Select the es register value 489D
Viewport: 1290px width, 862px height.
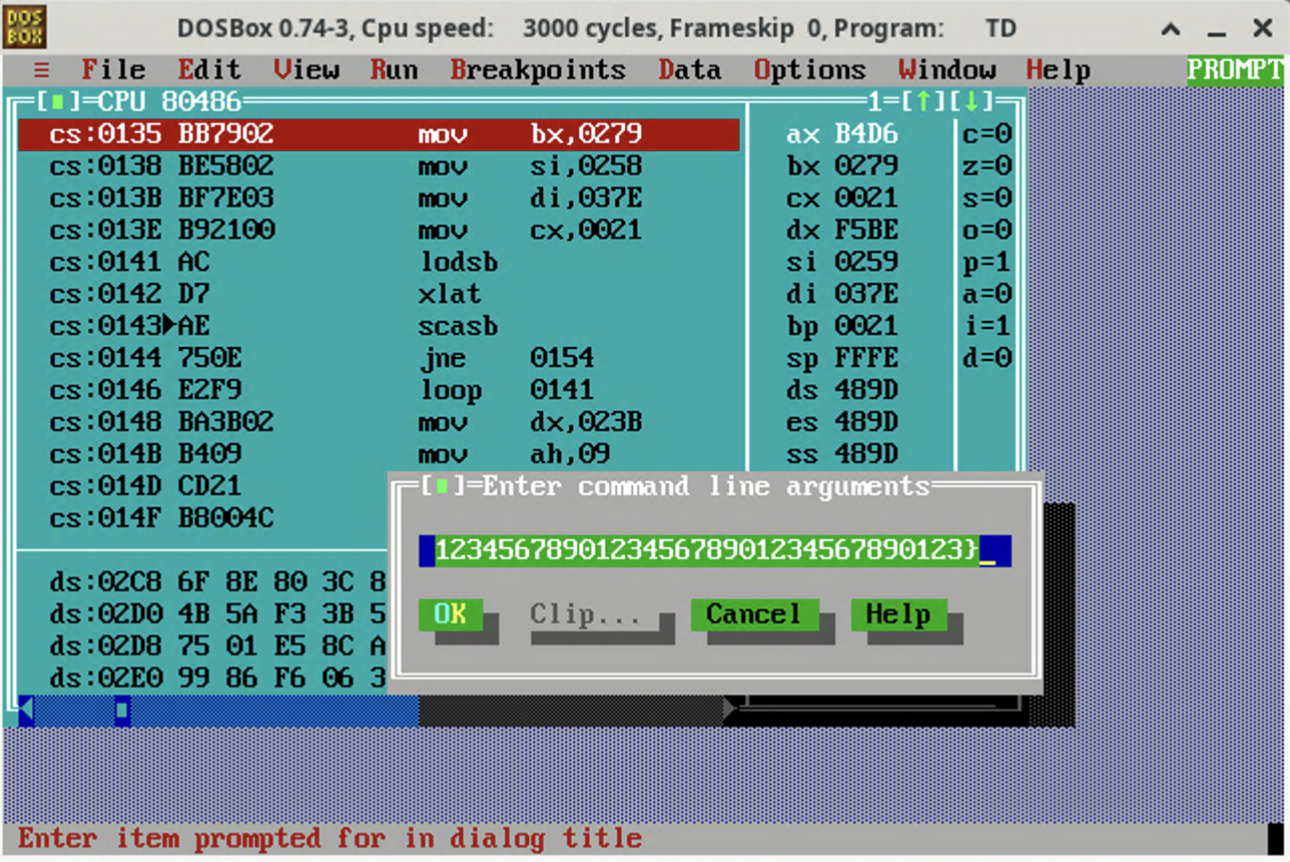(x=867, y=422)
